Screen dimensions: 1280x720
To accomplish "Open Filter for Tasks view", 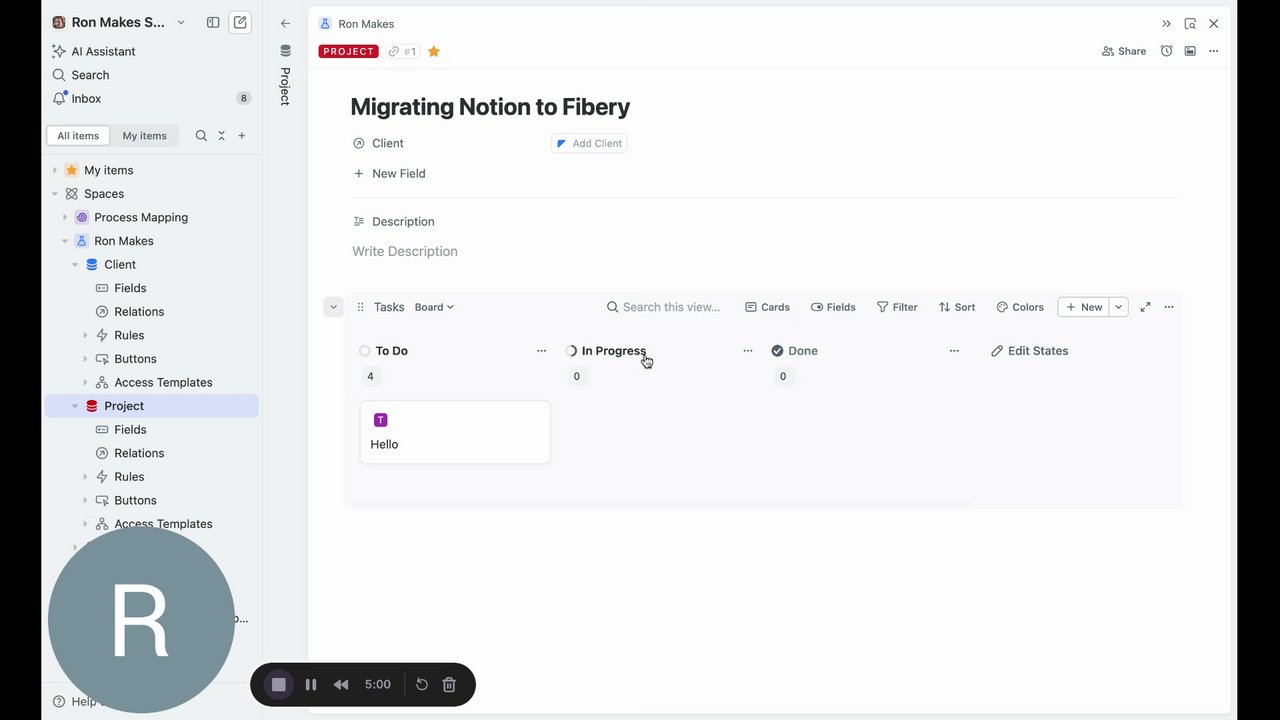I will tap(897, 307).
